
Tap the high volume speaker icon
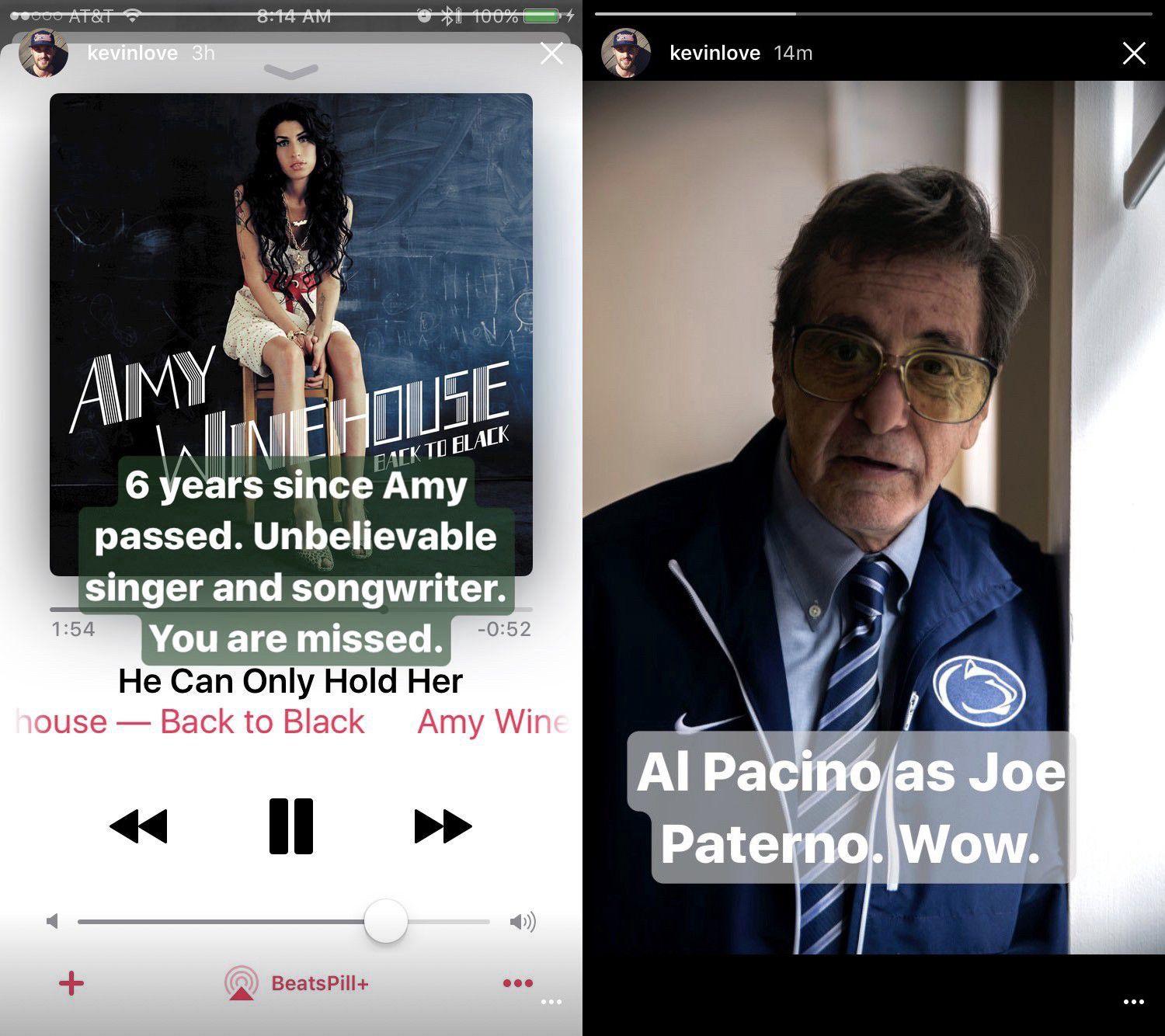click(x=523, y=922)
